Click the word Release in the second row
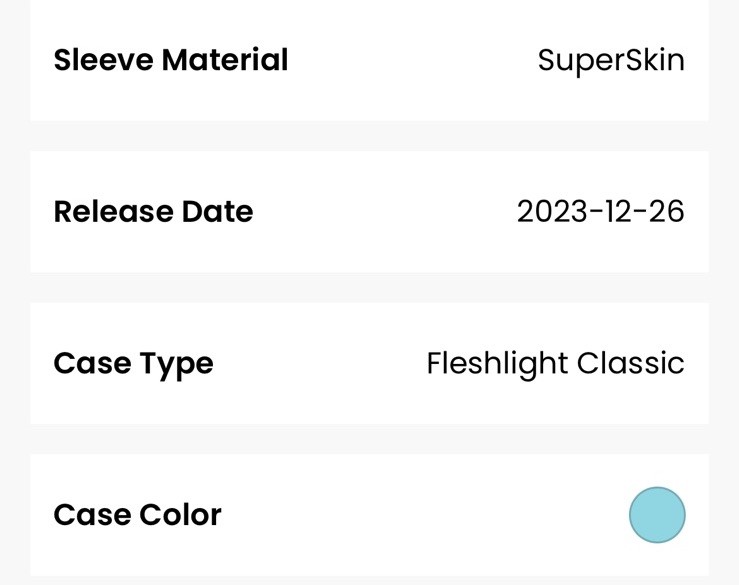Viewport: 739px width, 585px height. tap(112, 212)
